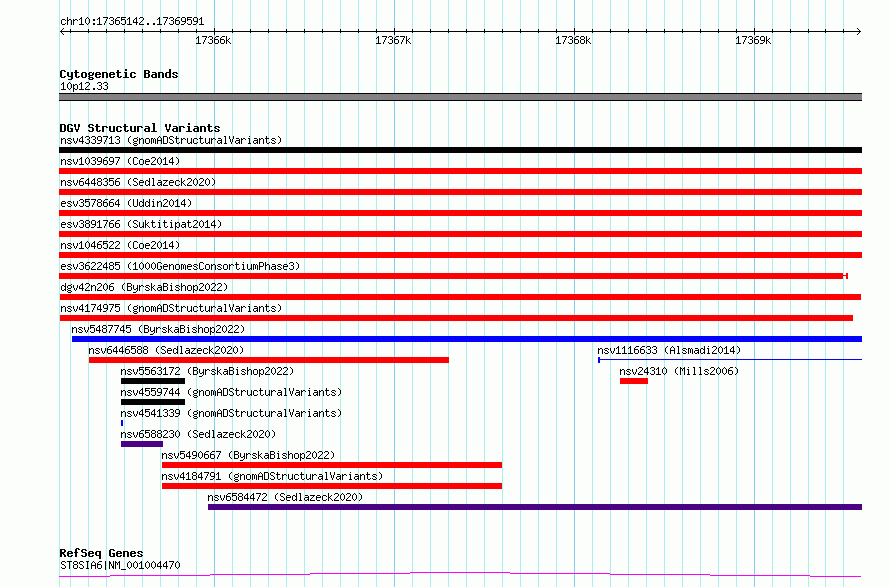Click the 17368k ruler tick label
Screen dimensions: 890x587
[573, 41]
